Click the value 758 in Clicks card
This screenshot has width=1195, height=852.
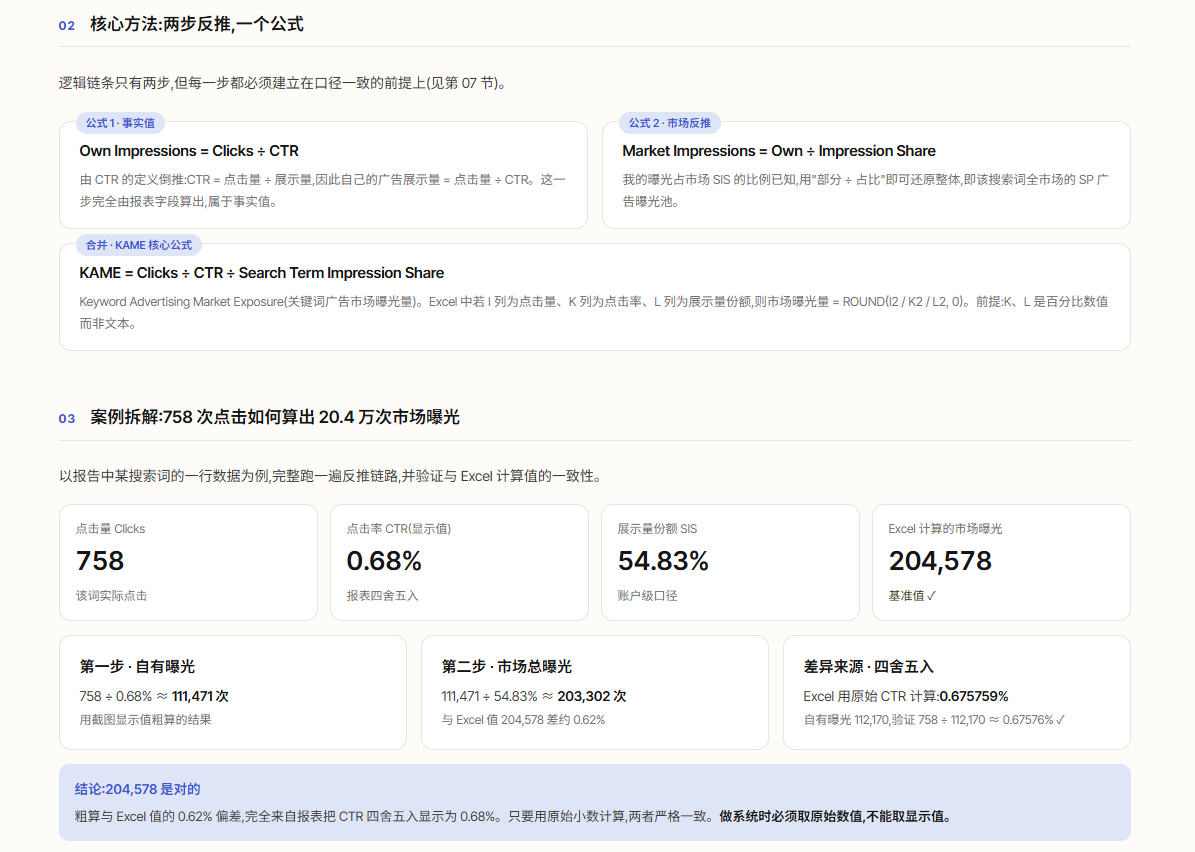point(100,561)
